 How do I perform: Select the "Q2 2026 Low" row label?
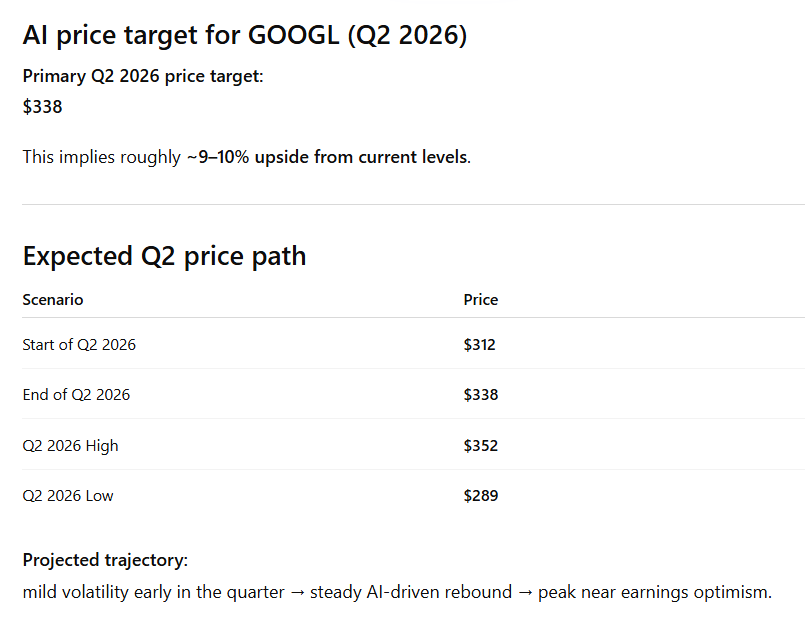point(68,496)
